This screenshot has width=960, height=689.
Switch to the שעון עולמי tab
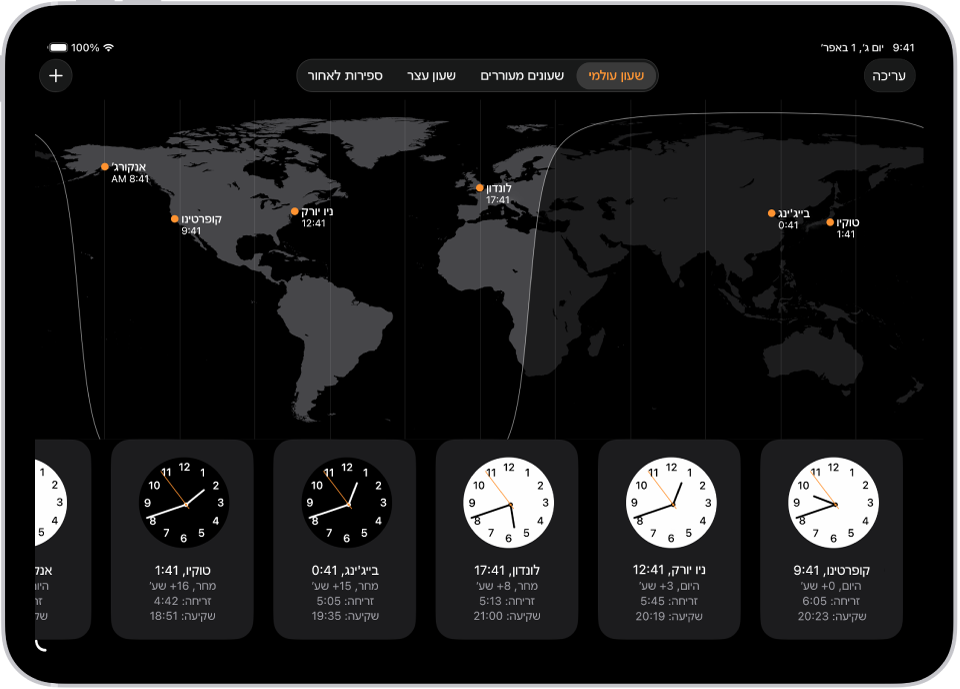click(616, 75)
